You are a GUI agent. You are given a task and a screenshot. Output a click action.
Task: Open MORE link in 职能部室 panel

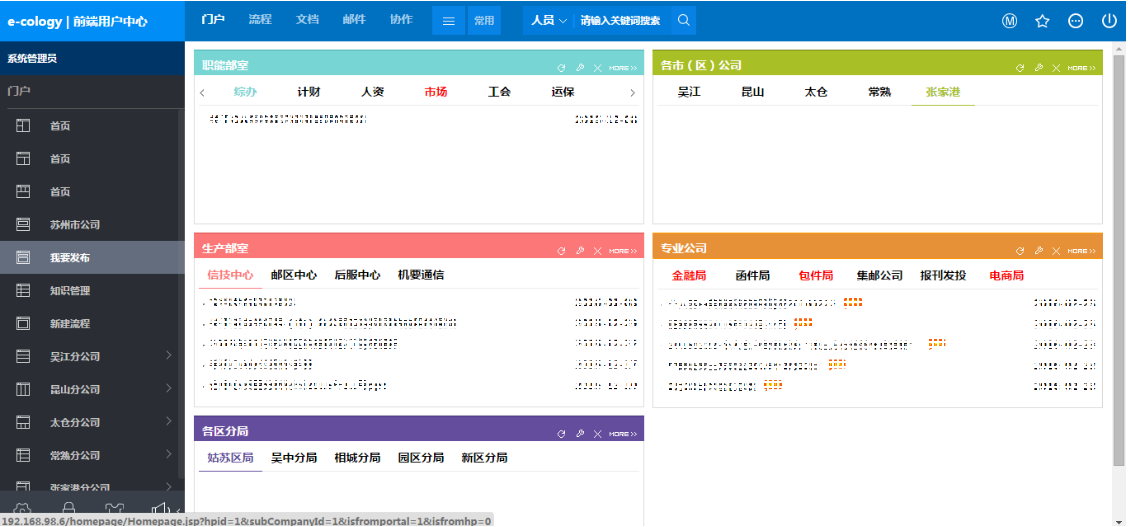[623, 68]
